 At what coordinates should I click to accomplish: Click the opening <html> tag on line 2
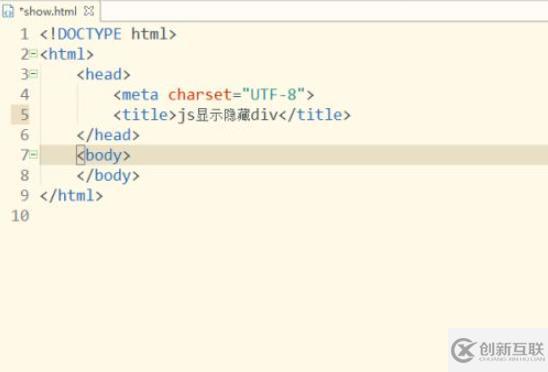point(67,54)
